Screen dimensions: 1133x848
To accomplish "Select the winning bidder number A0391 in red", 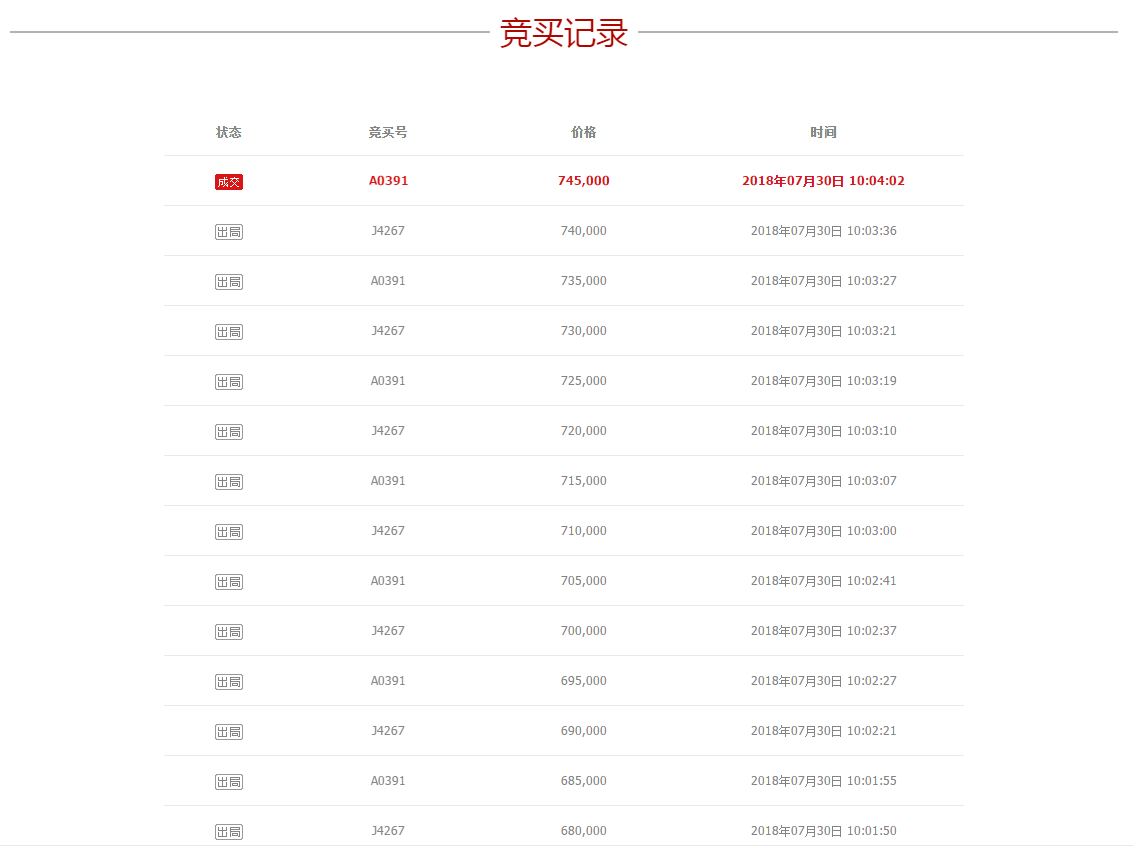I will tap(388, 181).
